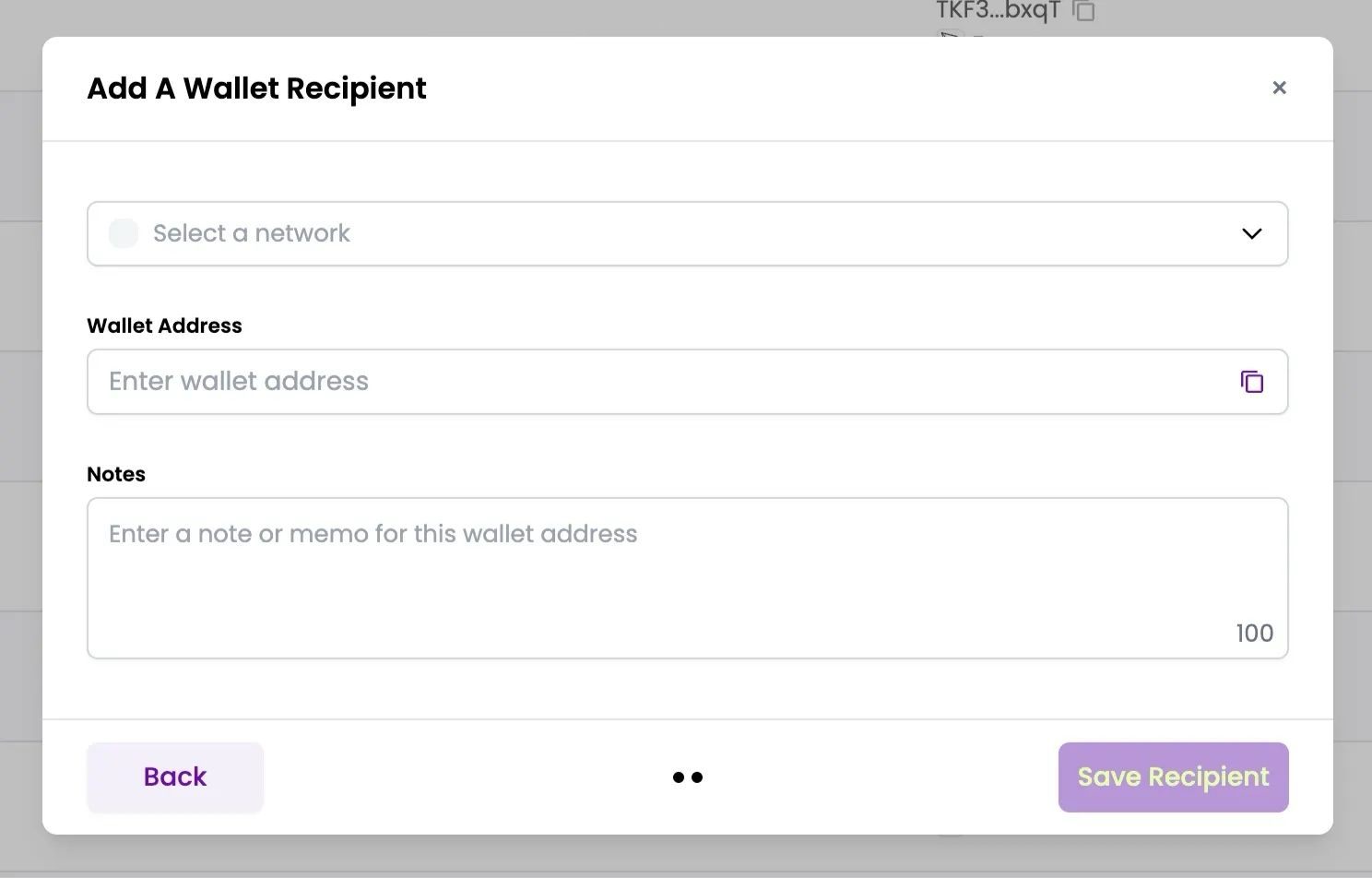Click the Save Recipient button
Screen dimensions: 1372x878
(1173, 777)
